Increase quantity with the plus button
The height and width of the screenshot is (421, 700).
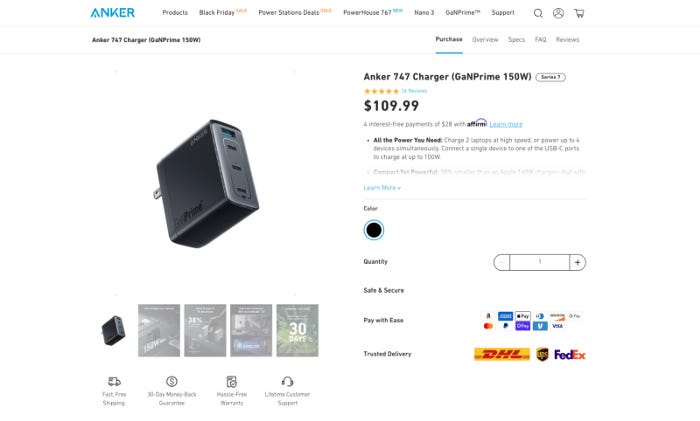(577, 263)
